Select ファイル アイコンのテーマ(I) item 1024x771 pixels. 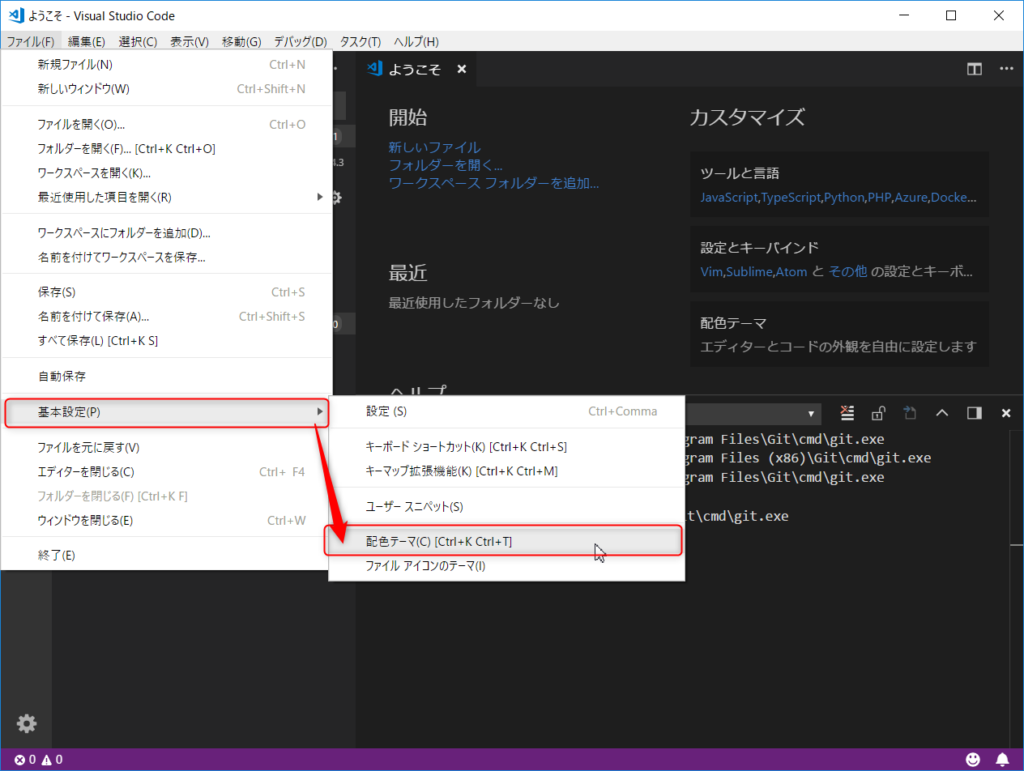507,565
